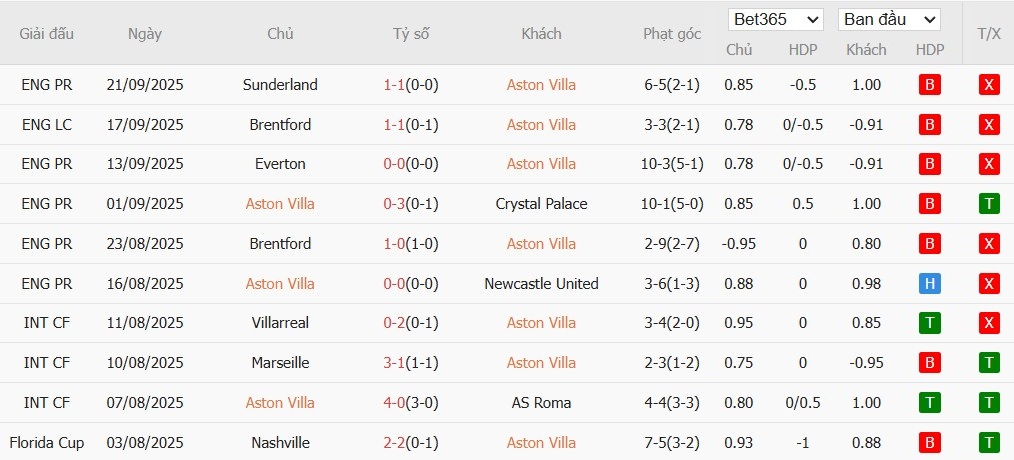The height and width of the screenshot is (460, 1014).
Task: Open the Newcastle United team link
Action: [541, 284]
